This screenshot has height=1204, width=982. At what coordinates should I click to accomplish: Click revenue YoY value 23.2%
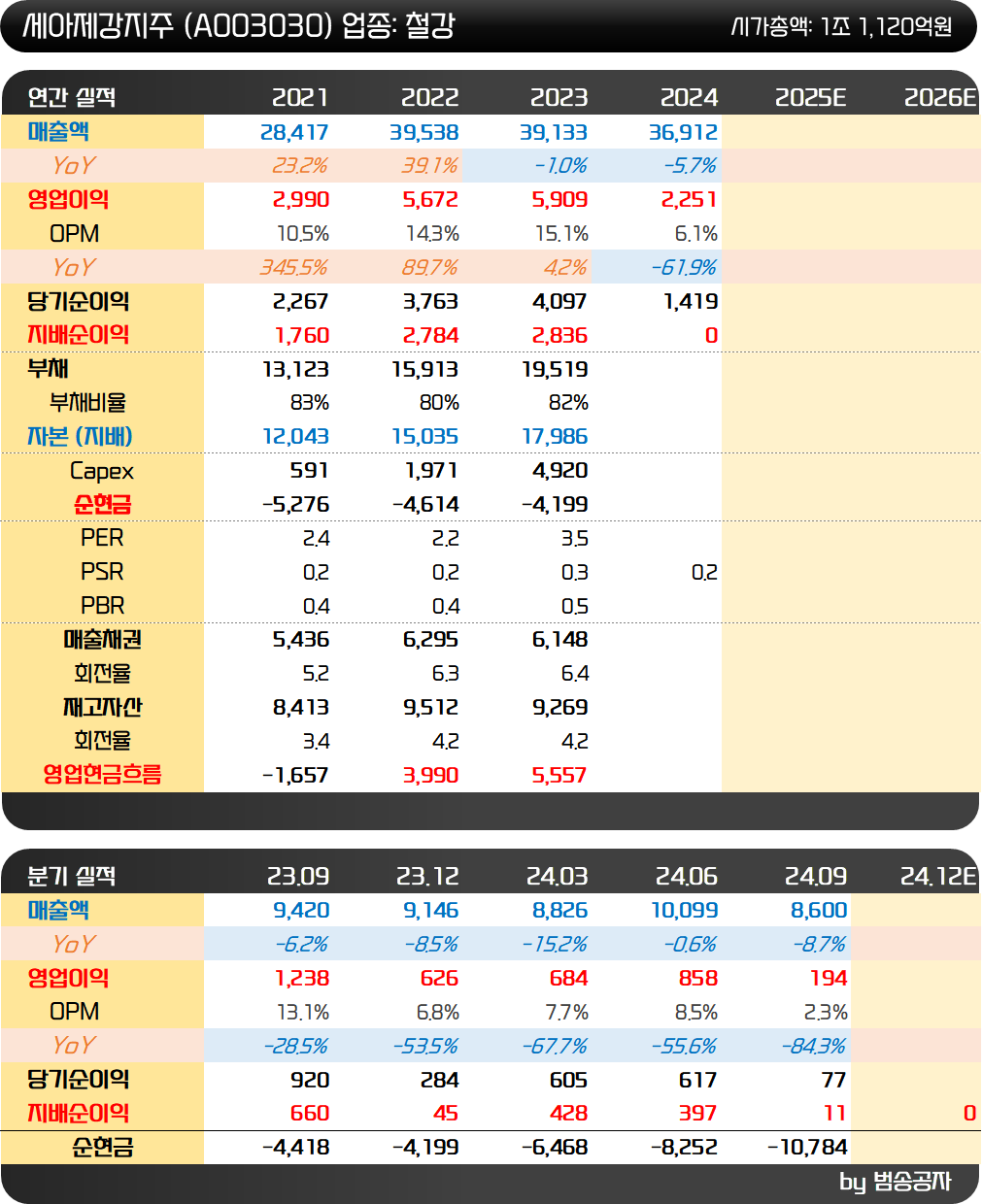coord(299,166)
